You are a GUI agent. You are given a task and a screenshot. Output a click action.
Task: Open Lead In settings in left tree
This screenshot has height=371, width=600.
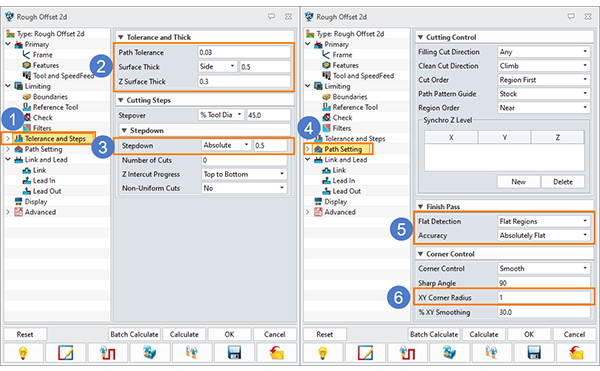coord(44,181)
